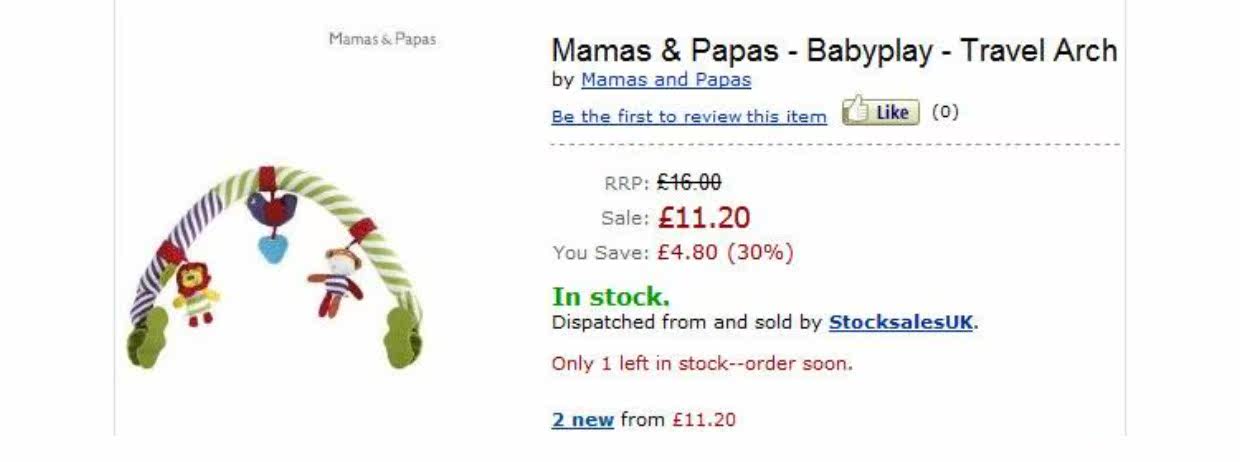
Task: Click the product title Travel Arch heading
Action: tap(834, 51)
